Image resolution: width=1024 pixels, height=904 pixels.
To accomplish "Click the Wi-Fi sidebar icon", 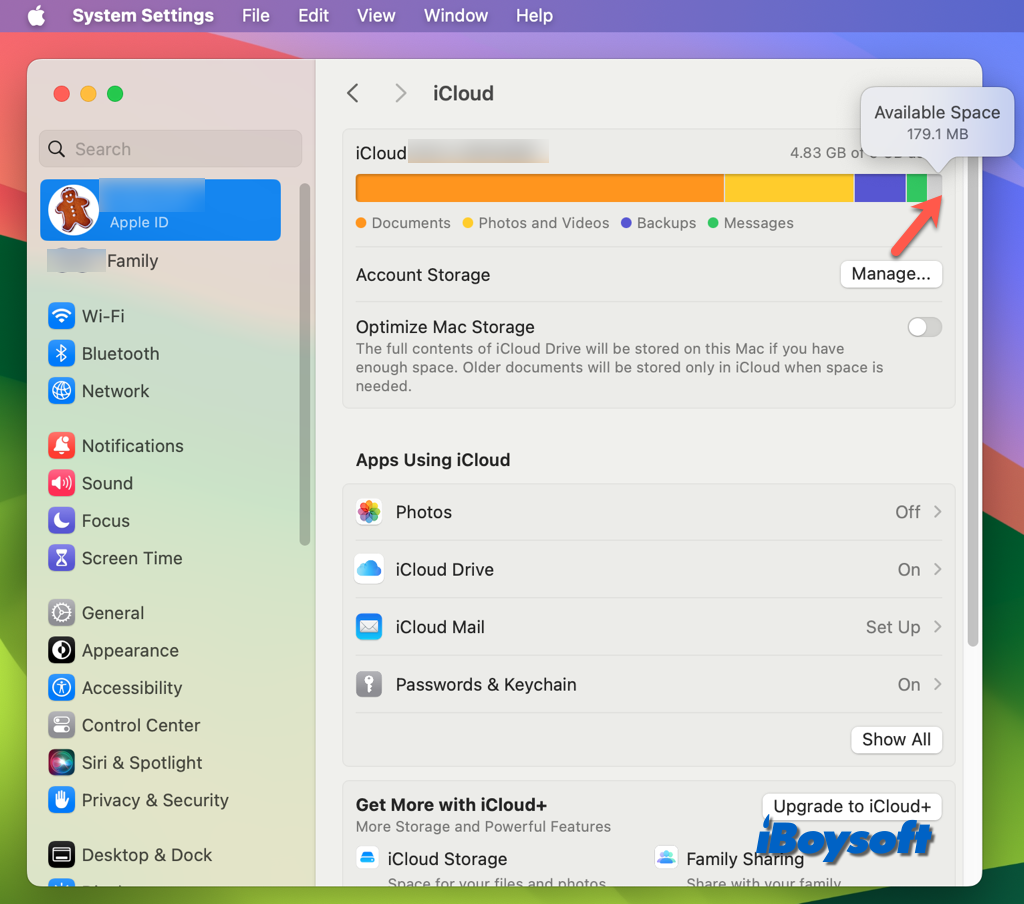I will tap(61, 316).
